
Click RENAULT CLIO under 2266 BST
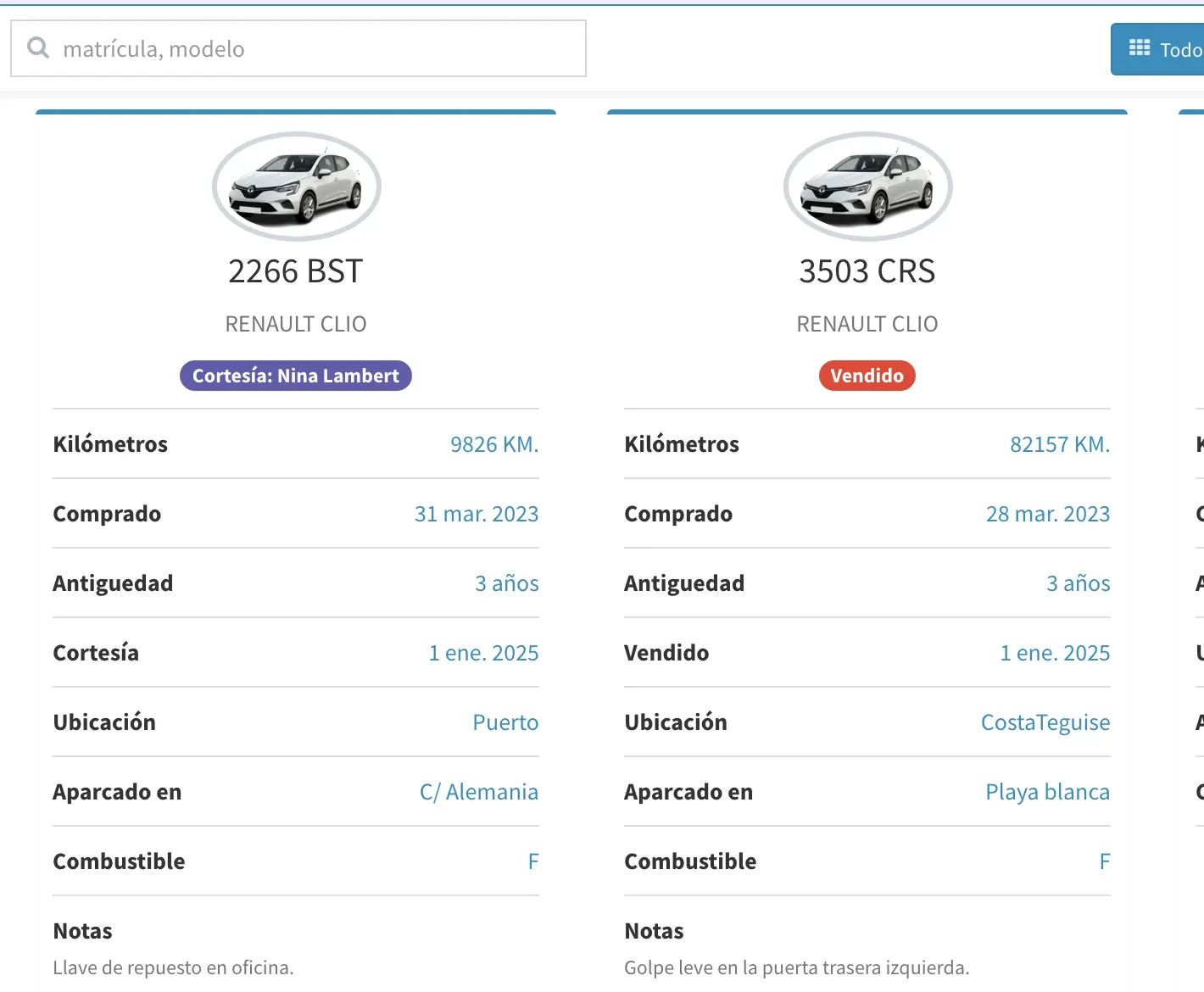tap(296, 324)
